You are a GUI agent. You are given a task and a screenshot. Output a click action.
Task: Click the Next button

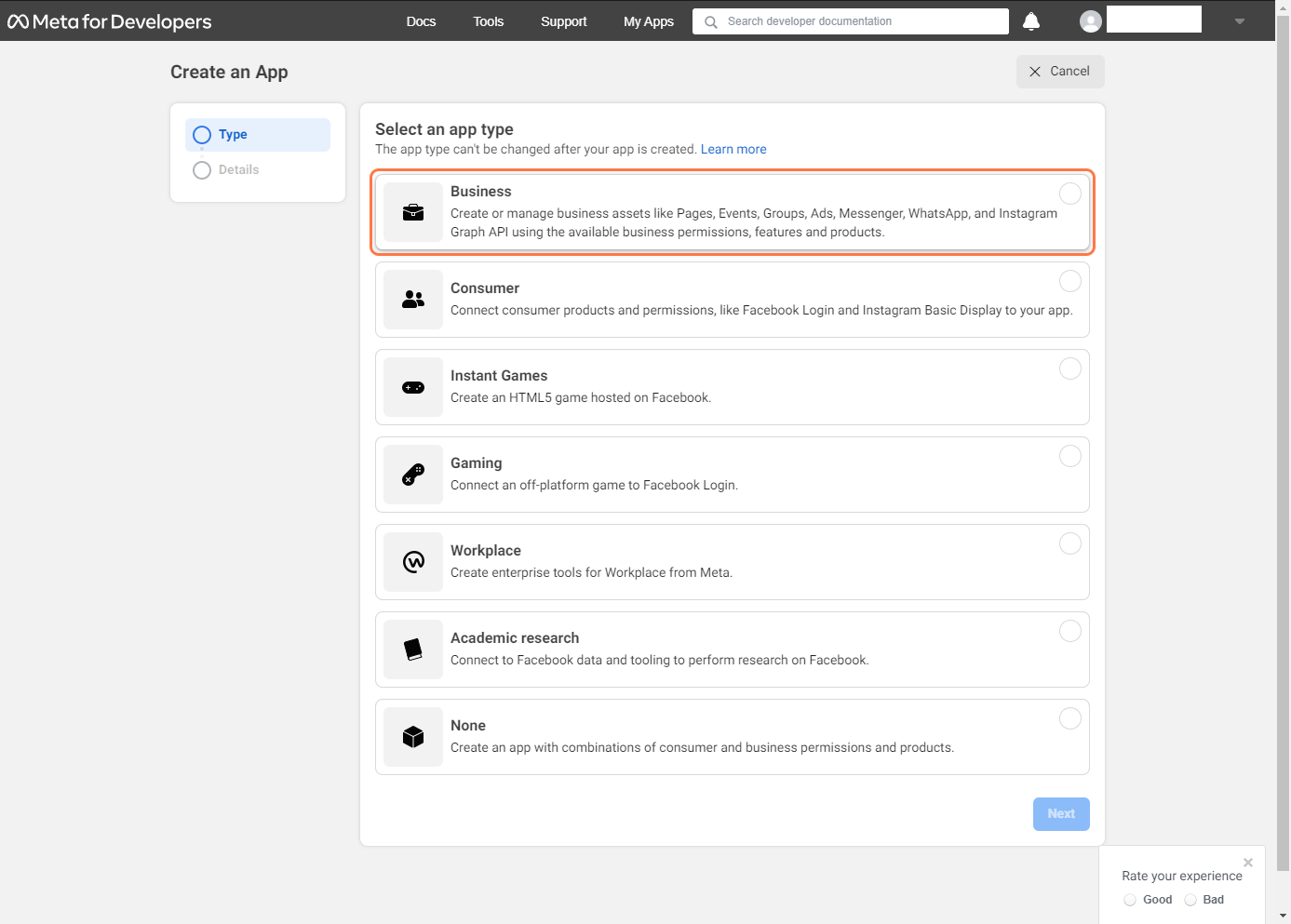click(x=1061, y=814)
